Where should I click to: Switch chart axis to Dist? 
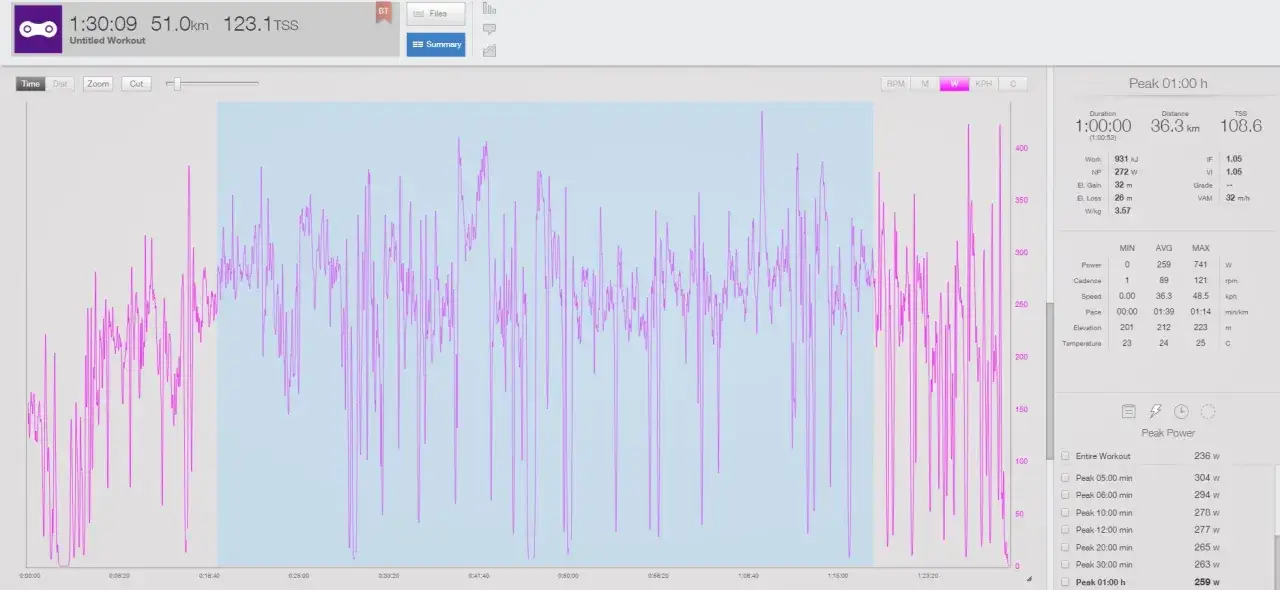click(60, 84)
